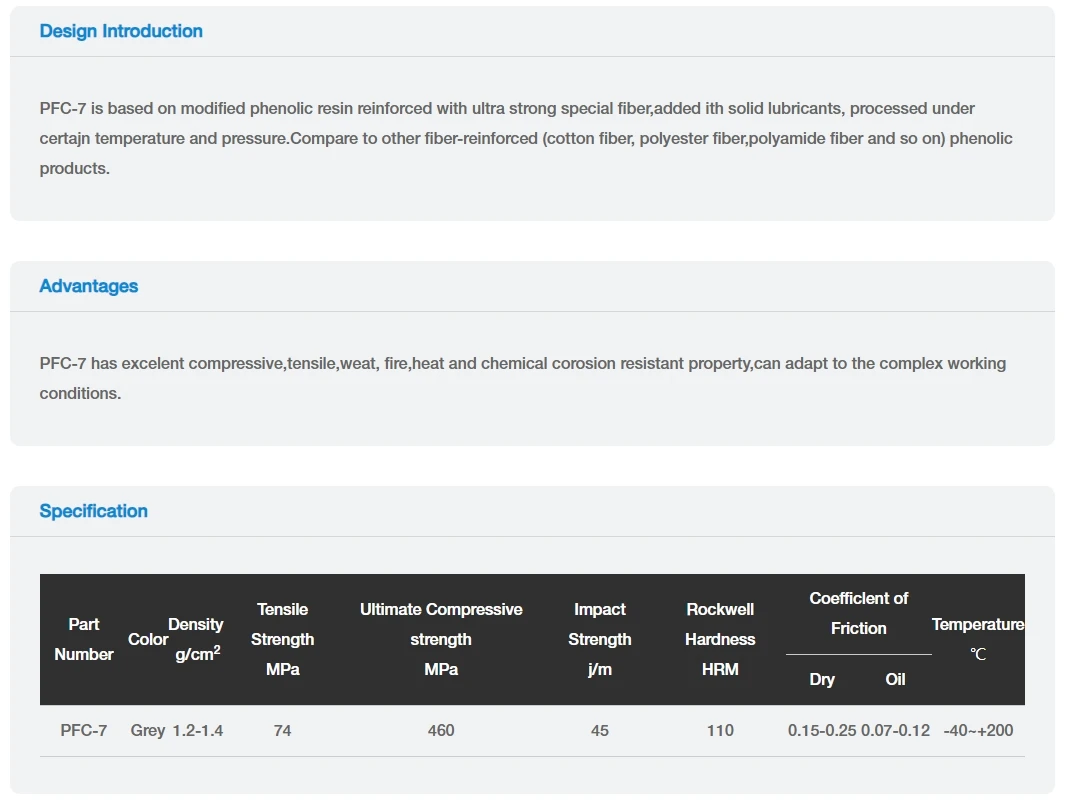
Task: Click the PFC-7 design introduction paragraph
Action: tap(526, 138)
